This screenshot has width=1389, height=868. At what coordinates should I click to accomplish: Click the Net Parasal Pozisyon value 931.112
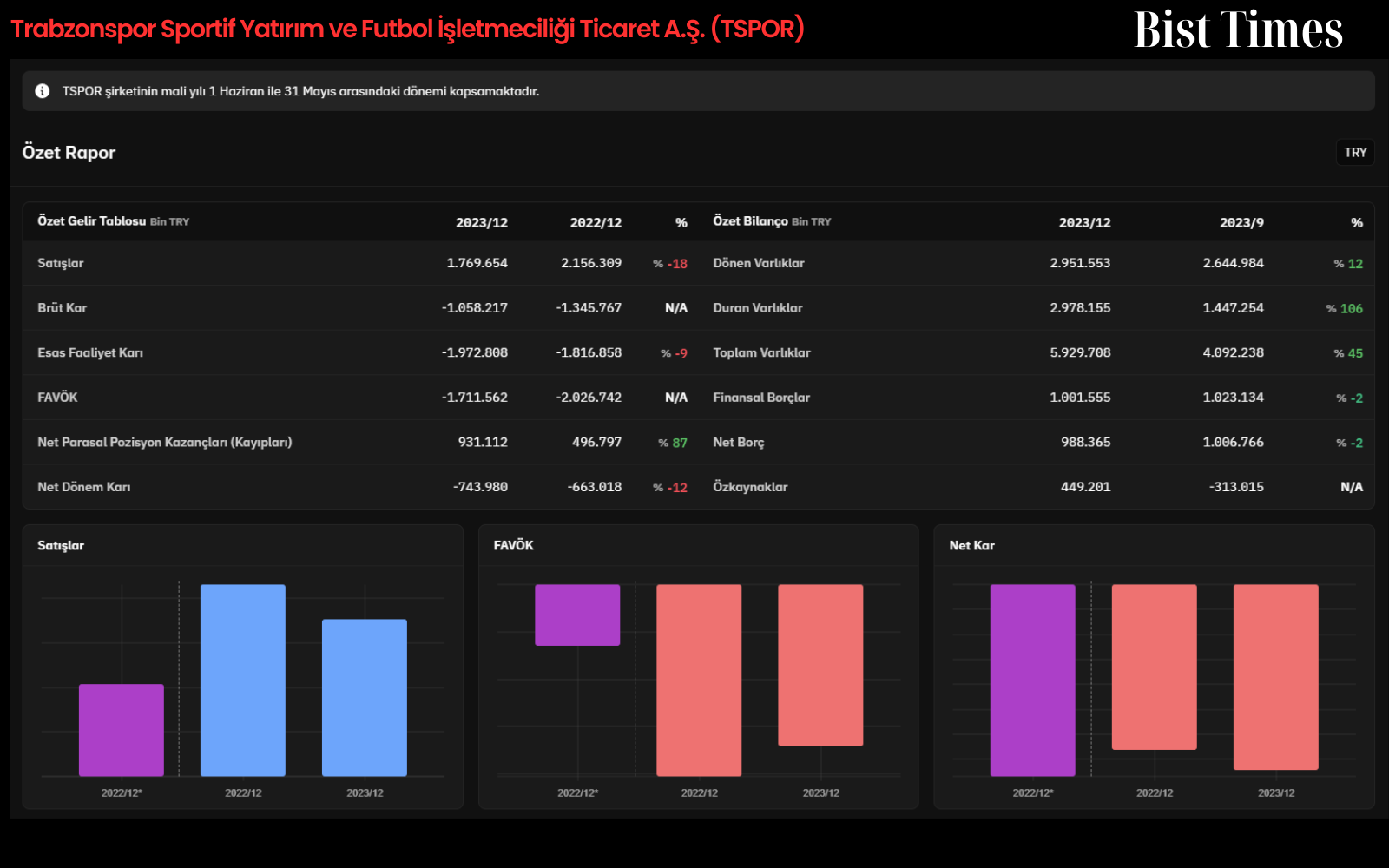click(483, 442)
